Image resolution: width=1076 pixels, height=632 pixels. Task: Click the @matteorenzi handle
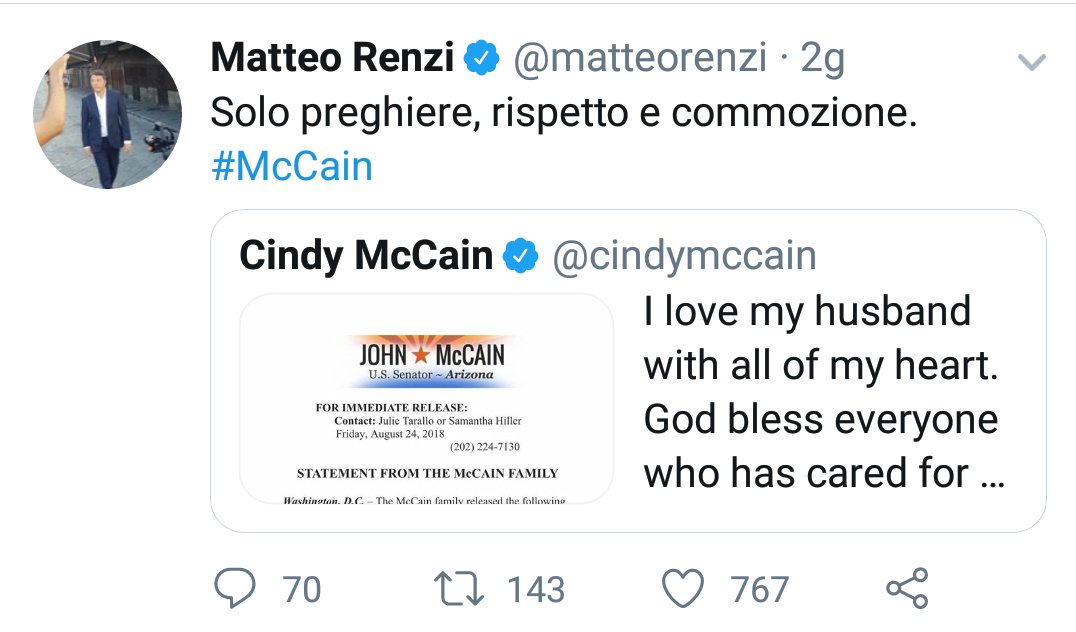point(640,60)
